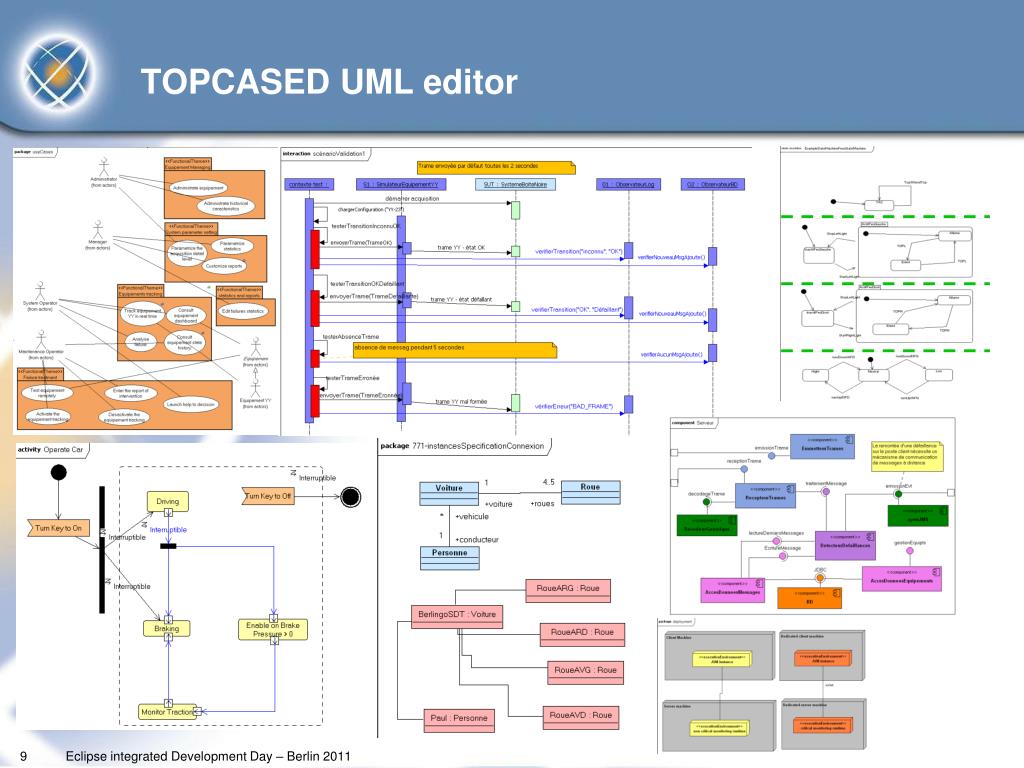Click the Manager actor stick figure
The width and height of the screenshot is (1024, 768).
98,230
